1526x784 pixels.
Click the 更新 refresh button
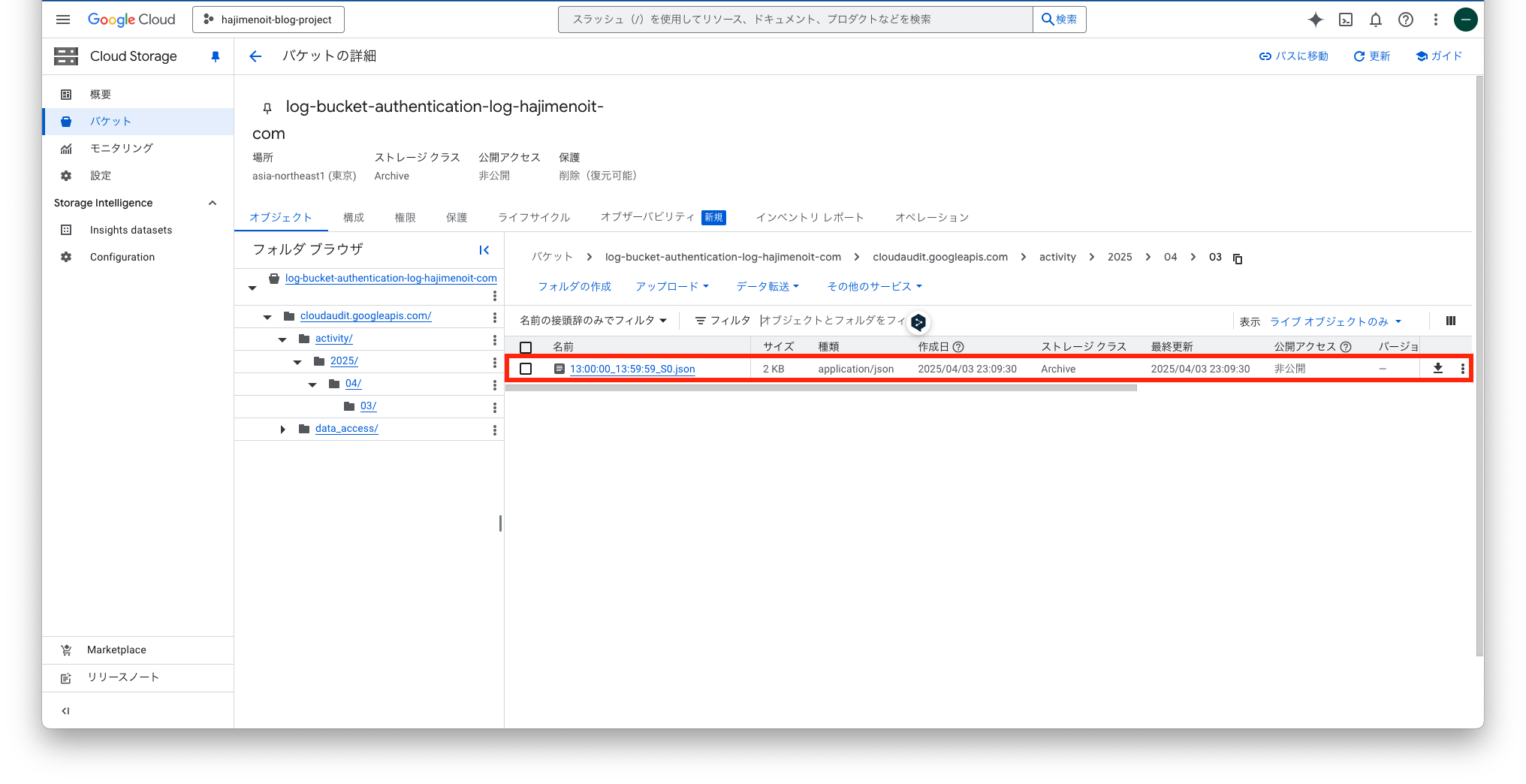click(1371, 56)
